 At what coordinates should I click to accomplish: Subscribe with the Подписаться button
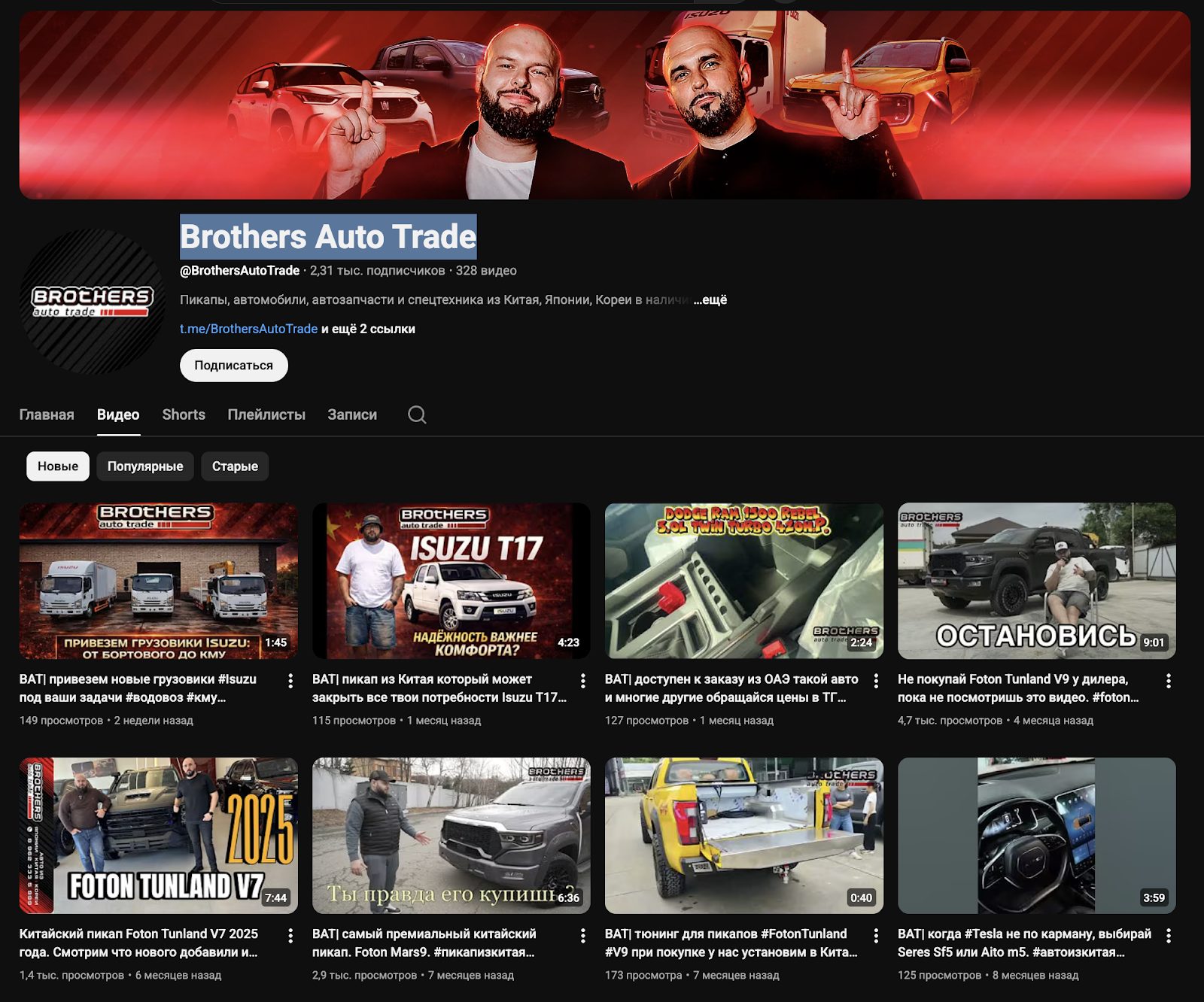(234, 366)
